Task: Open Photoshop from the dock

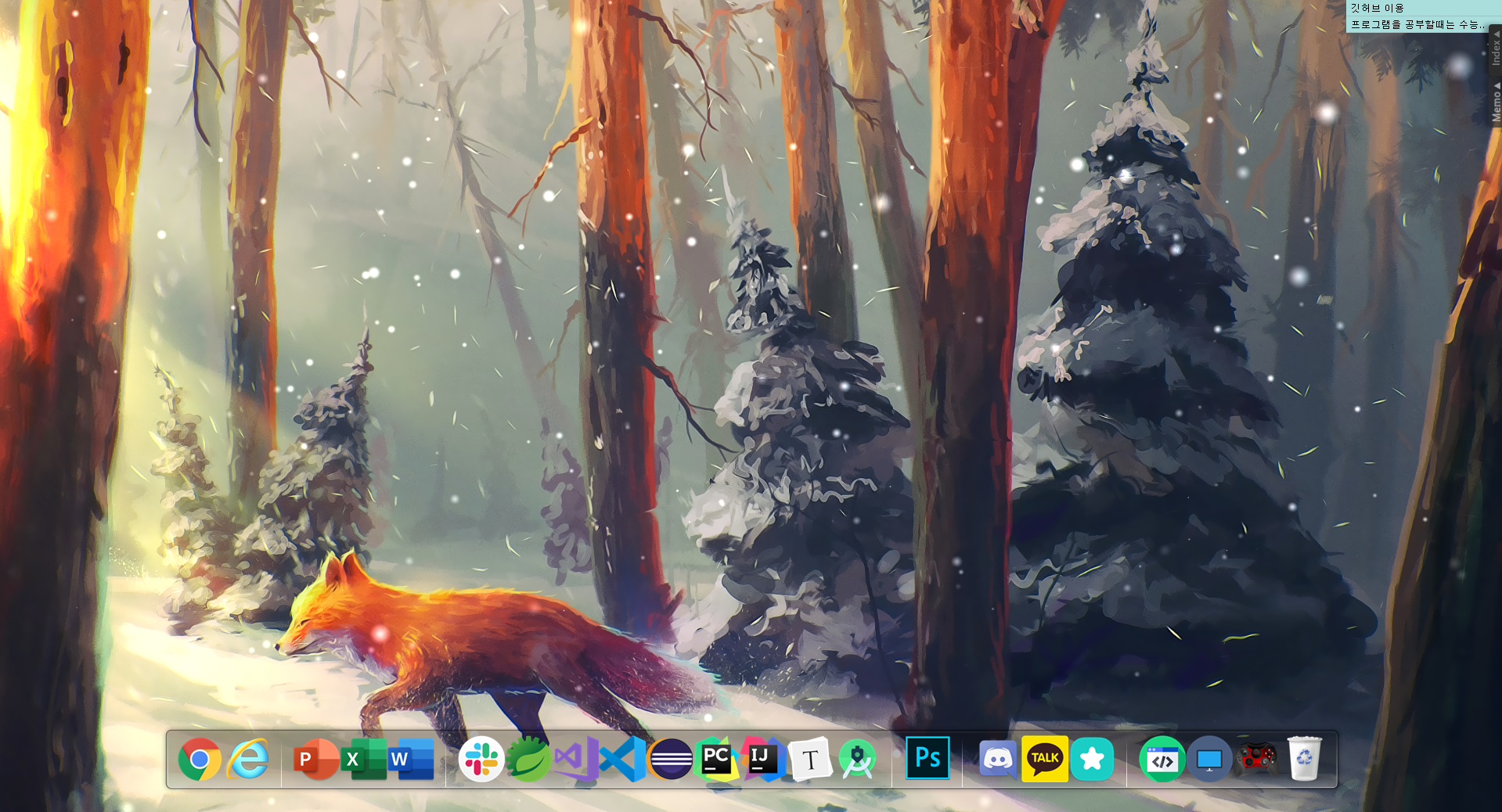Action: tap(927, 758)
